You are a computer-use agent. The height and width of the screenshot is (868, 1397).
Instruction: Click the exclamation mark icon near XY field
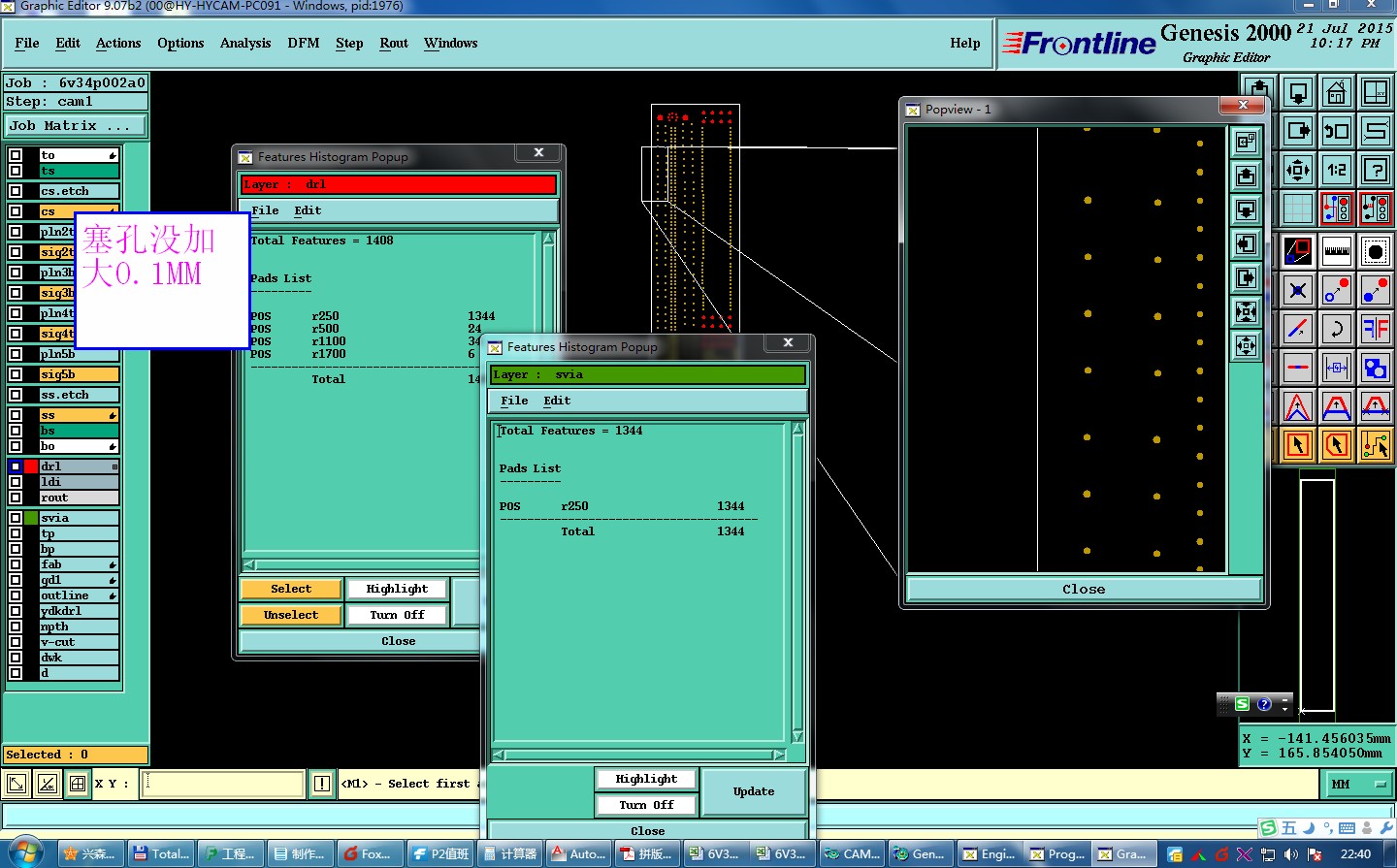(x=322, y=784)
